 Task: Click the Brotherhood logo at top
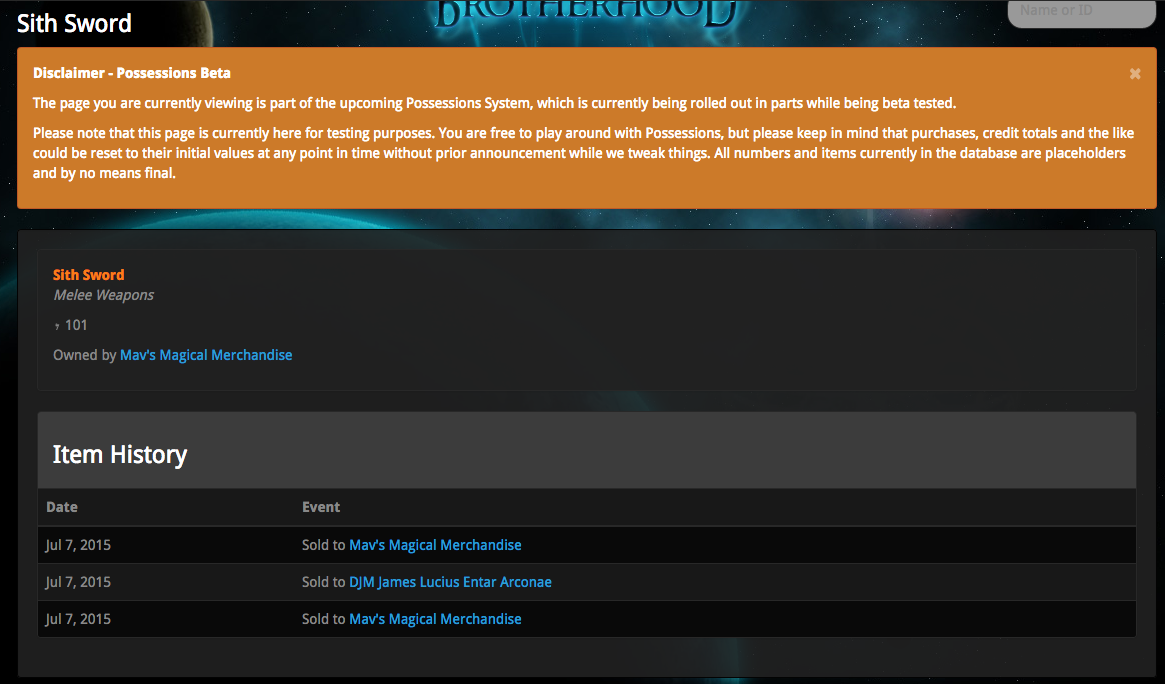588,14
